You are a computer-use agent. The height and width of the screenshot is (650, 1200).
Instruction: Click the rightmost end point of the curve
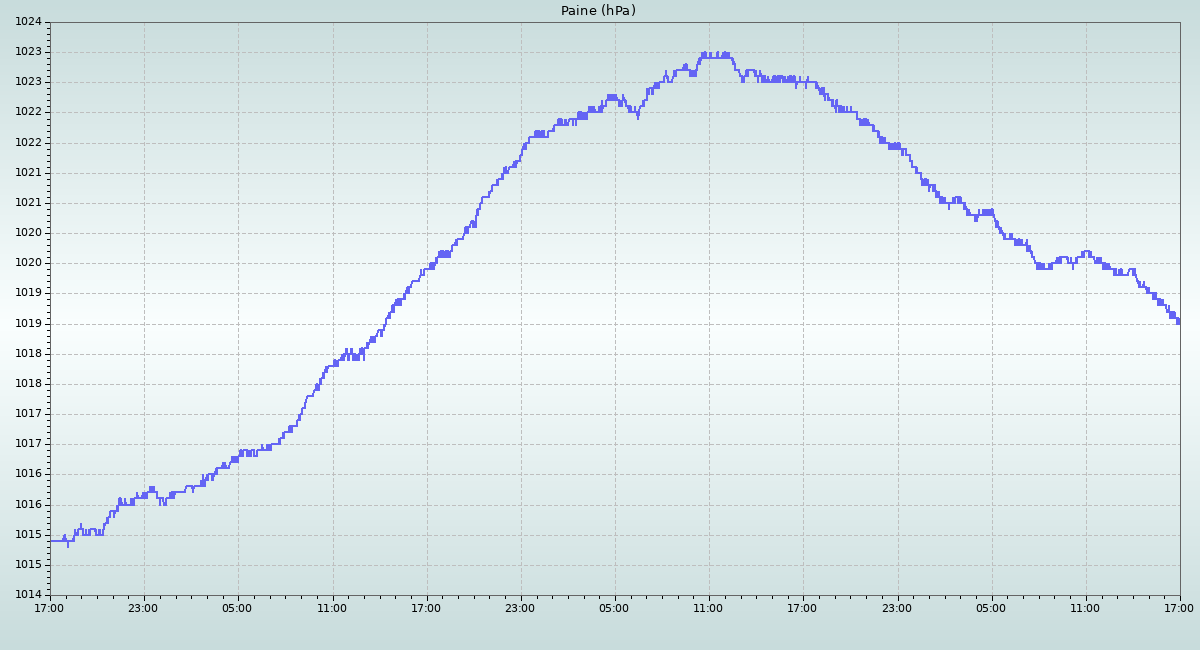click(1178, 321)
